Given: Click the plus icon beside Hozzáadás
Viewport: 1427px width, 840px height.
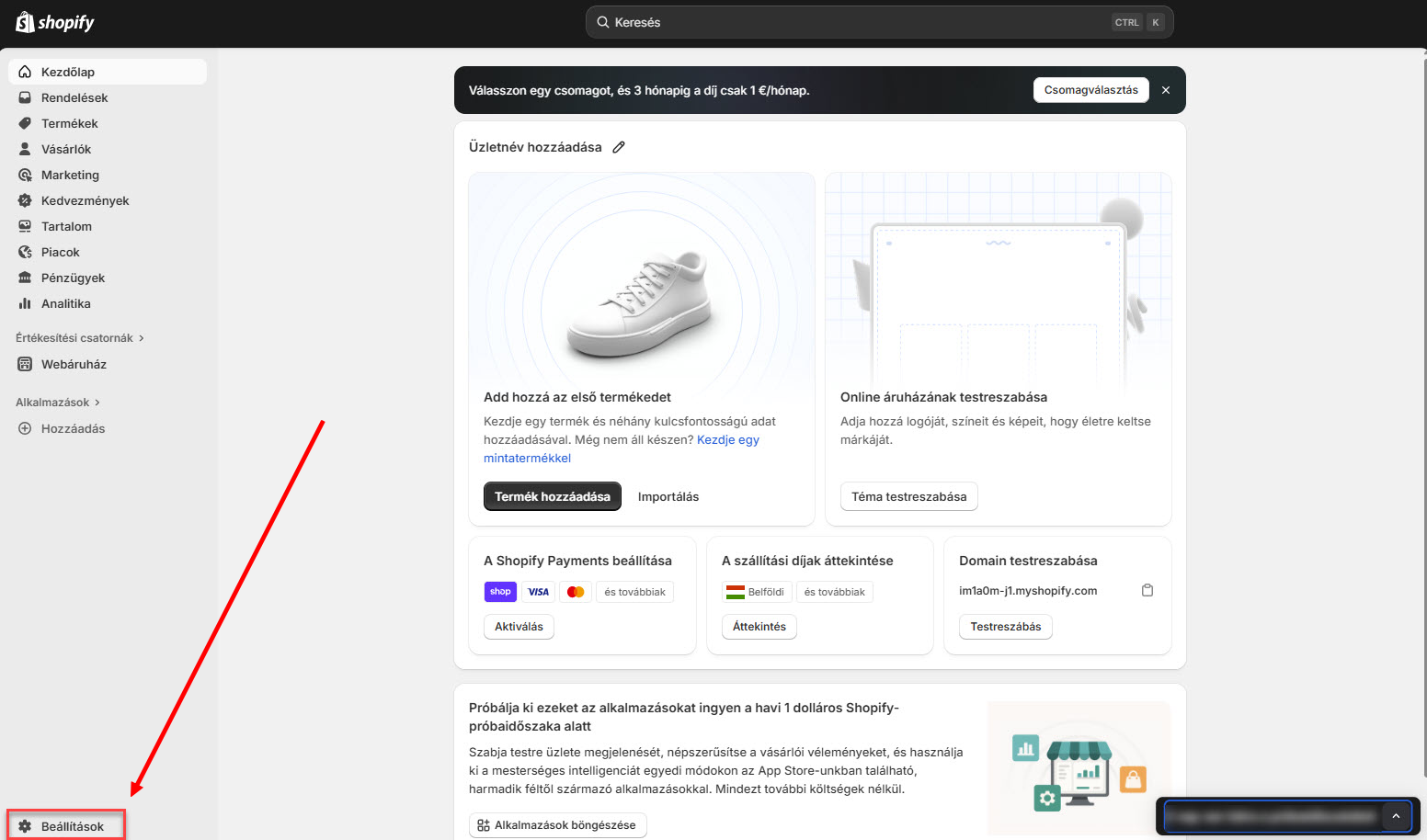Looking at the screenshot, I should pyautogui.click(x=25, y=428).
